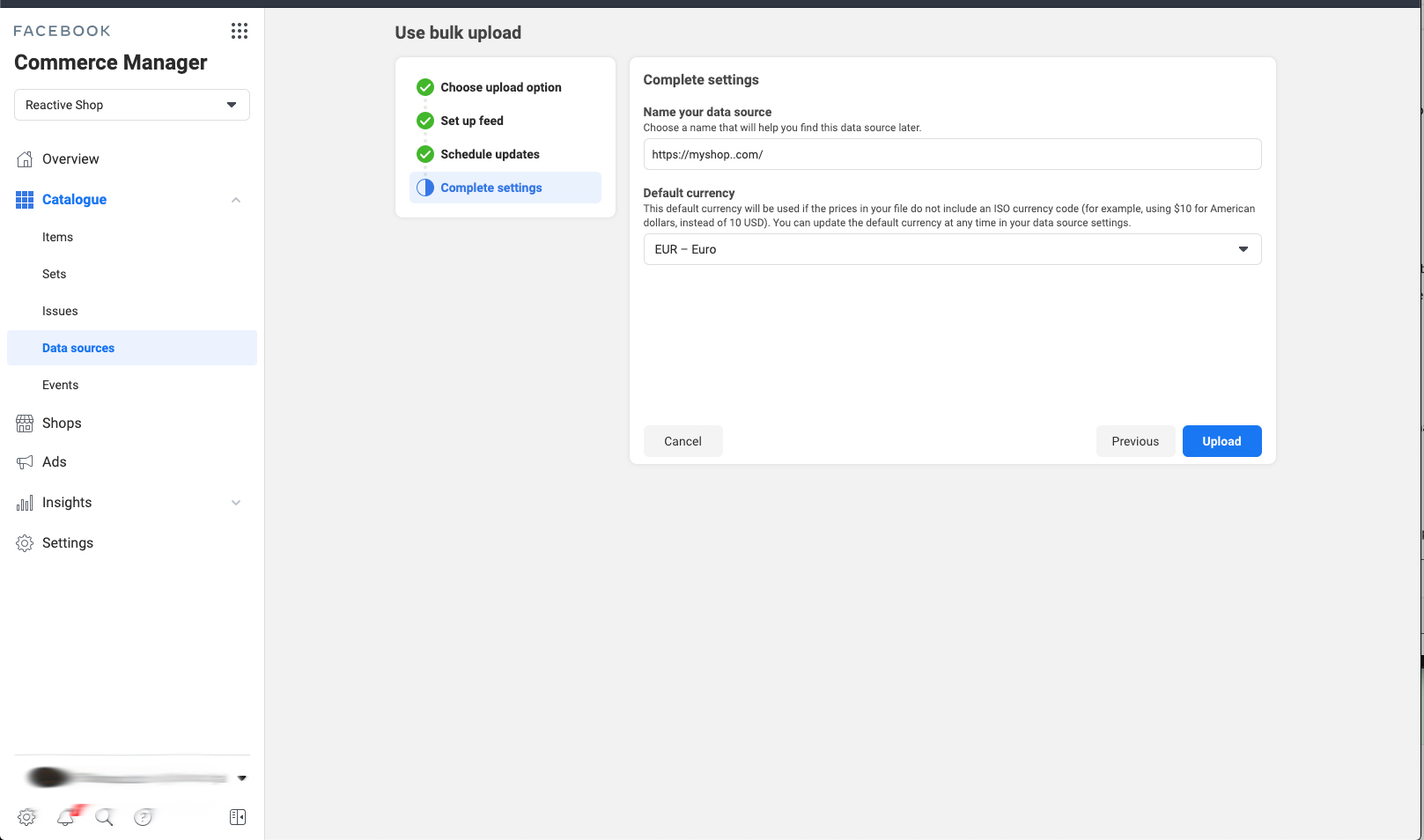Image resolution: width=1424 pixels, height=840 pixels.
Task: Click Choose upload option green checkmark
Action: (x=425, y=87)
